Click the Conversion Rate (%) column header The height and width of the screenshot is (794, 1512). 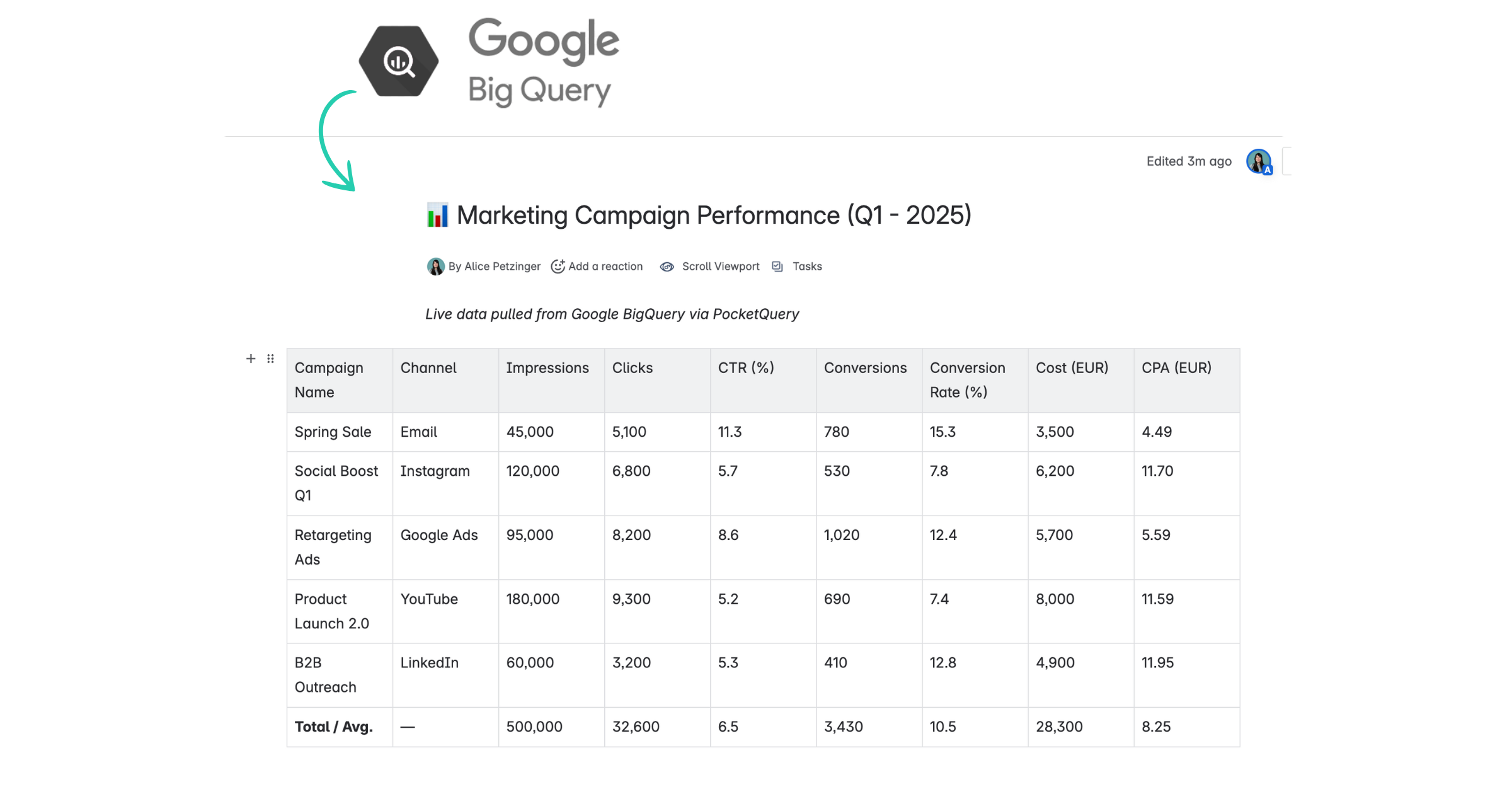coord(975,381)
